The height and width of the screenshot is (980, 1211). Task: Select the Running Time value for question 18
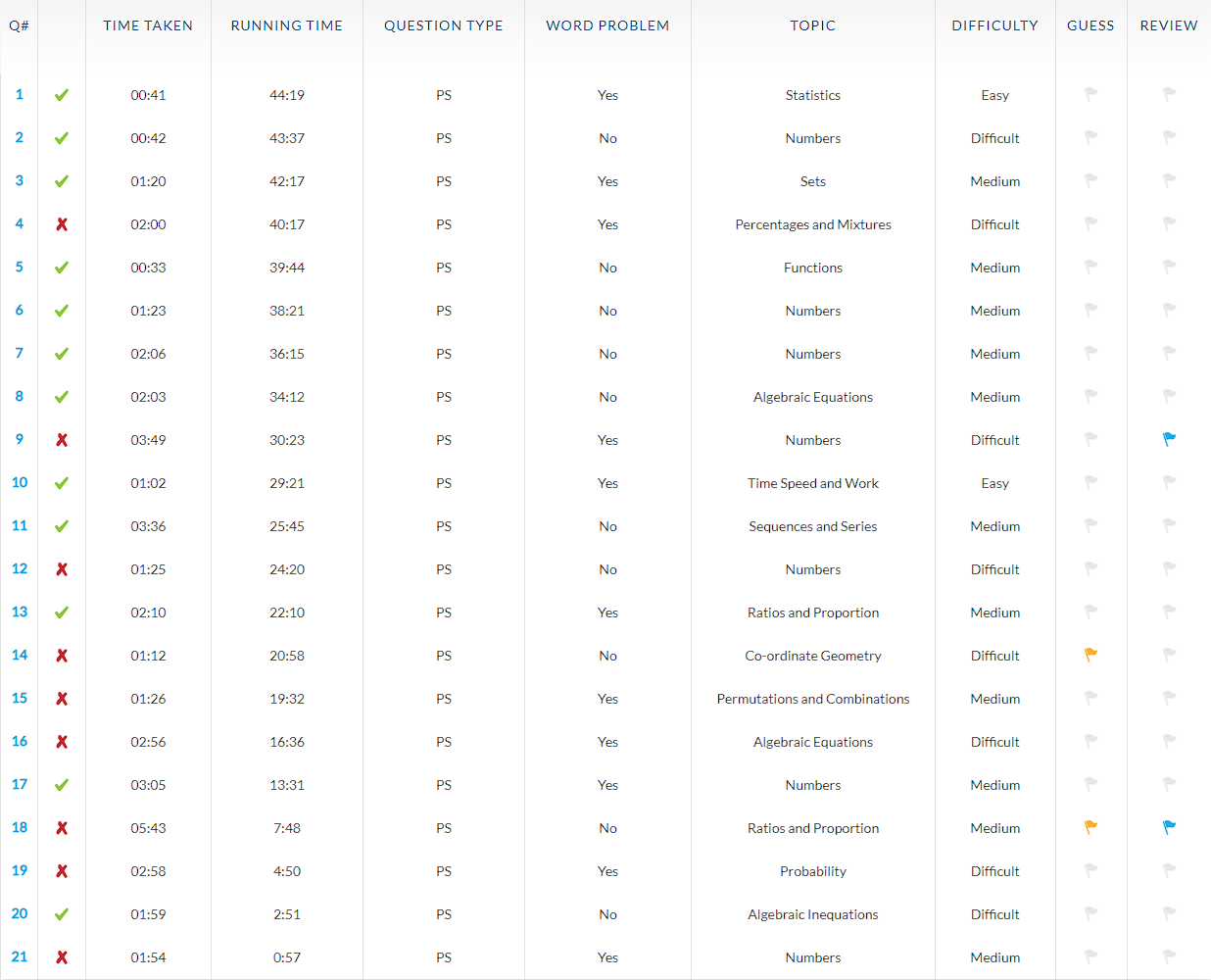[x=286, y=827]
